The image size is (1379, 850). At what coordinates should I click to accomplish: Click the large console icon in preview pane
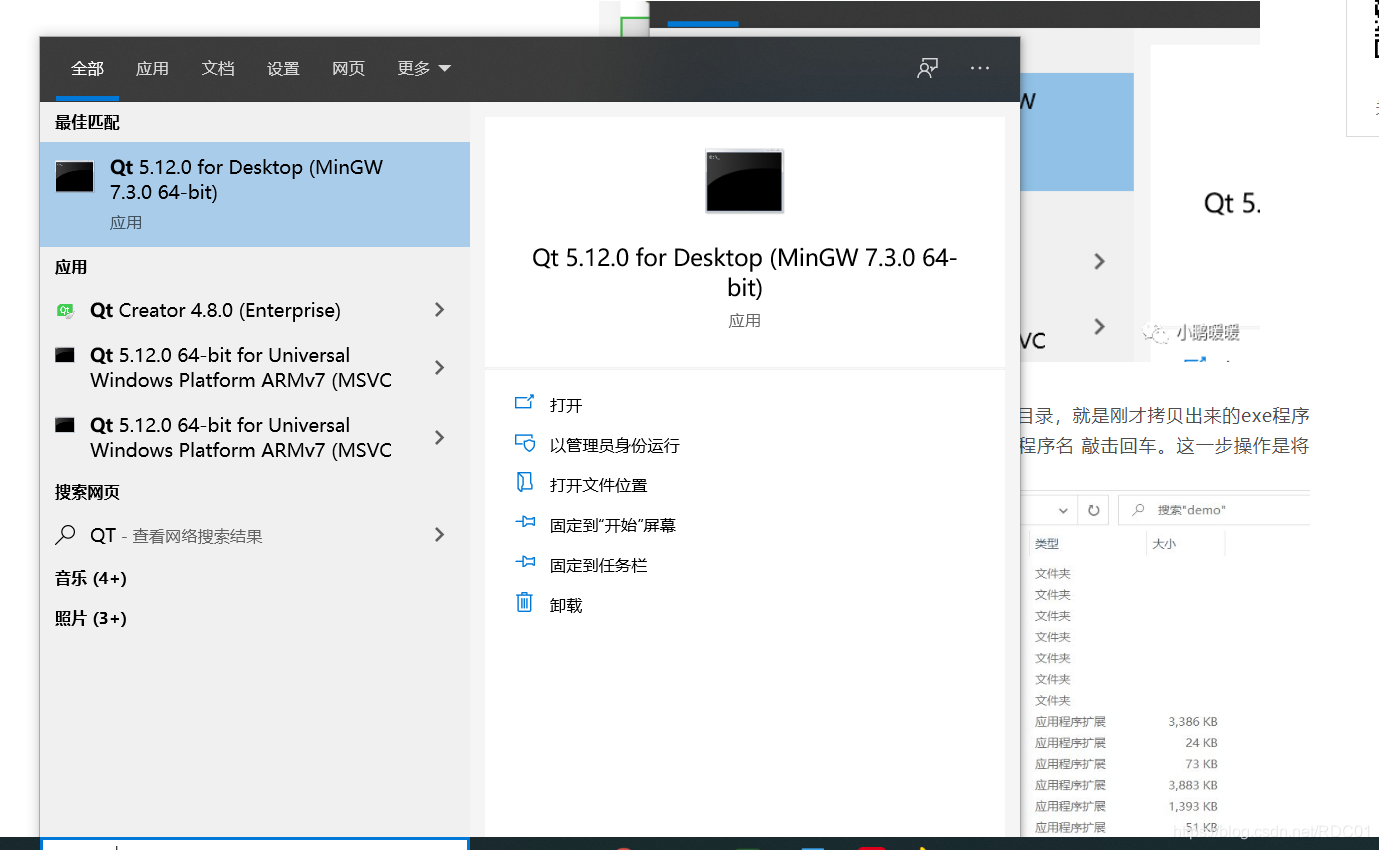(744, 181)
